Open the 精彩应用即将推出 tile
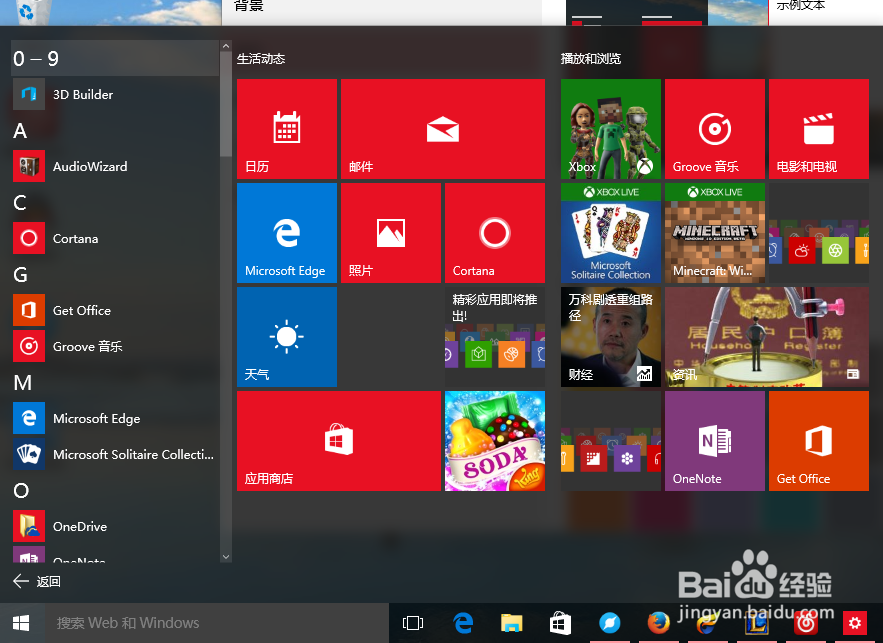This screenshot has width=883, height=643. (x=495, y=337)
